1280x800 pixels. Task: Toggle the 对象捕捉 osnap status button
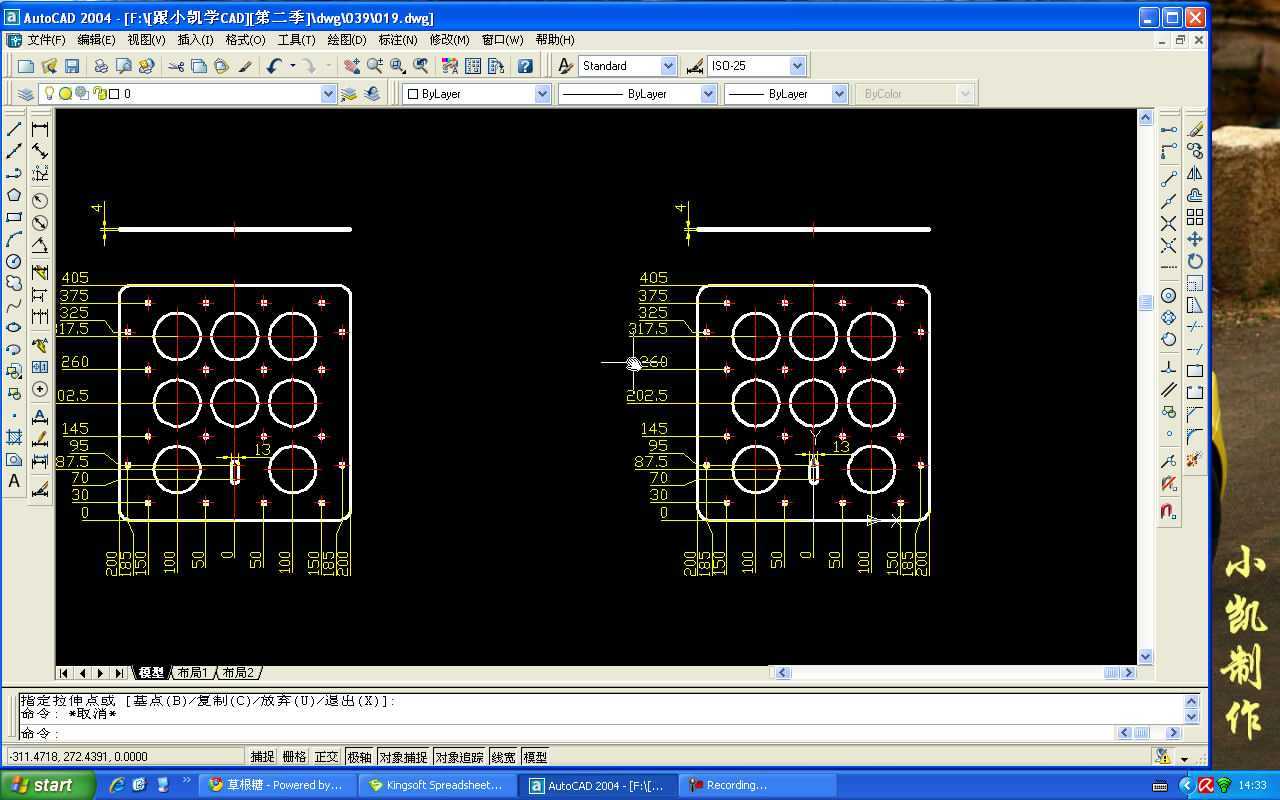403,757
